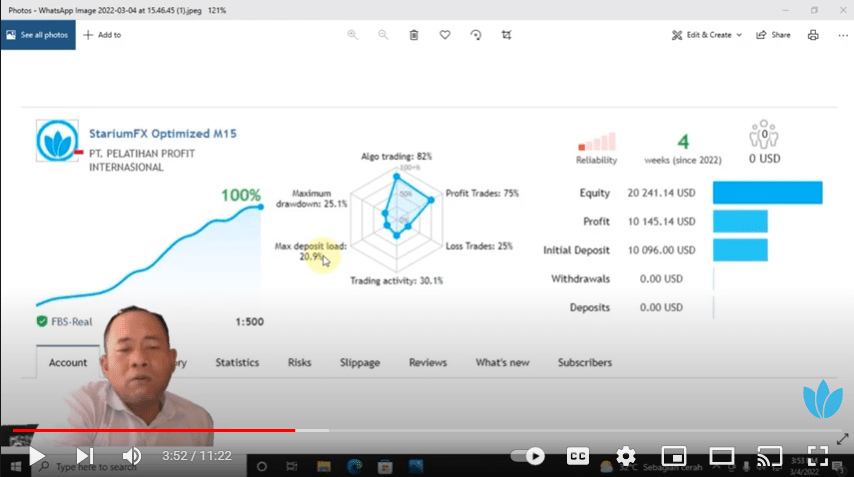Click the subscribers people icon
Image resolution: width=854 pixels, height=477 pixels.
point(764,134)
